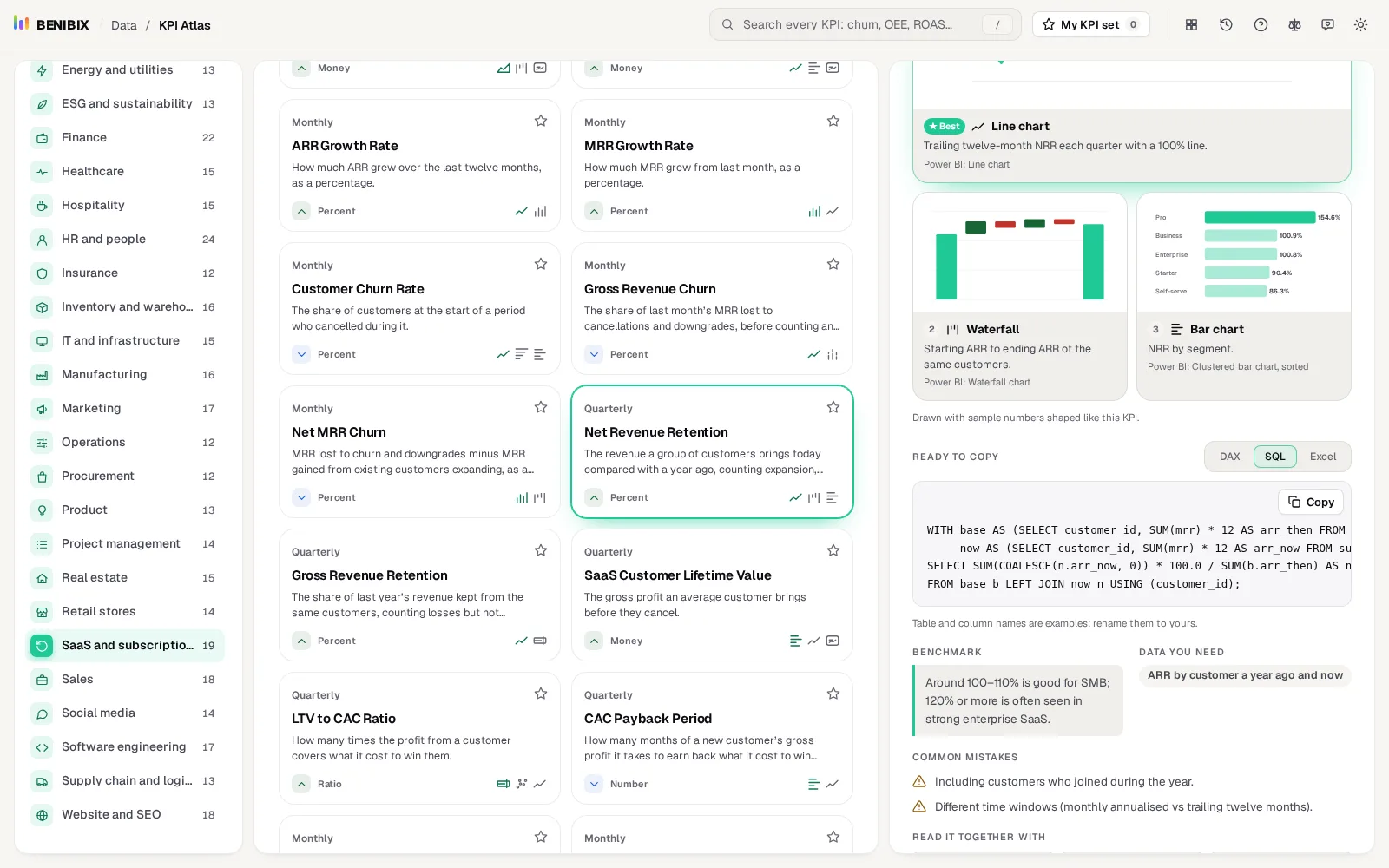Select SaaS and subscription category
The width and height of the screenshot is (1389, 868).
coord(125,646)
